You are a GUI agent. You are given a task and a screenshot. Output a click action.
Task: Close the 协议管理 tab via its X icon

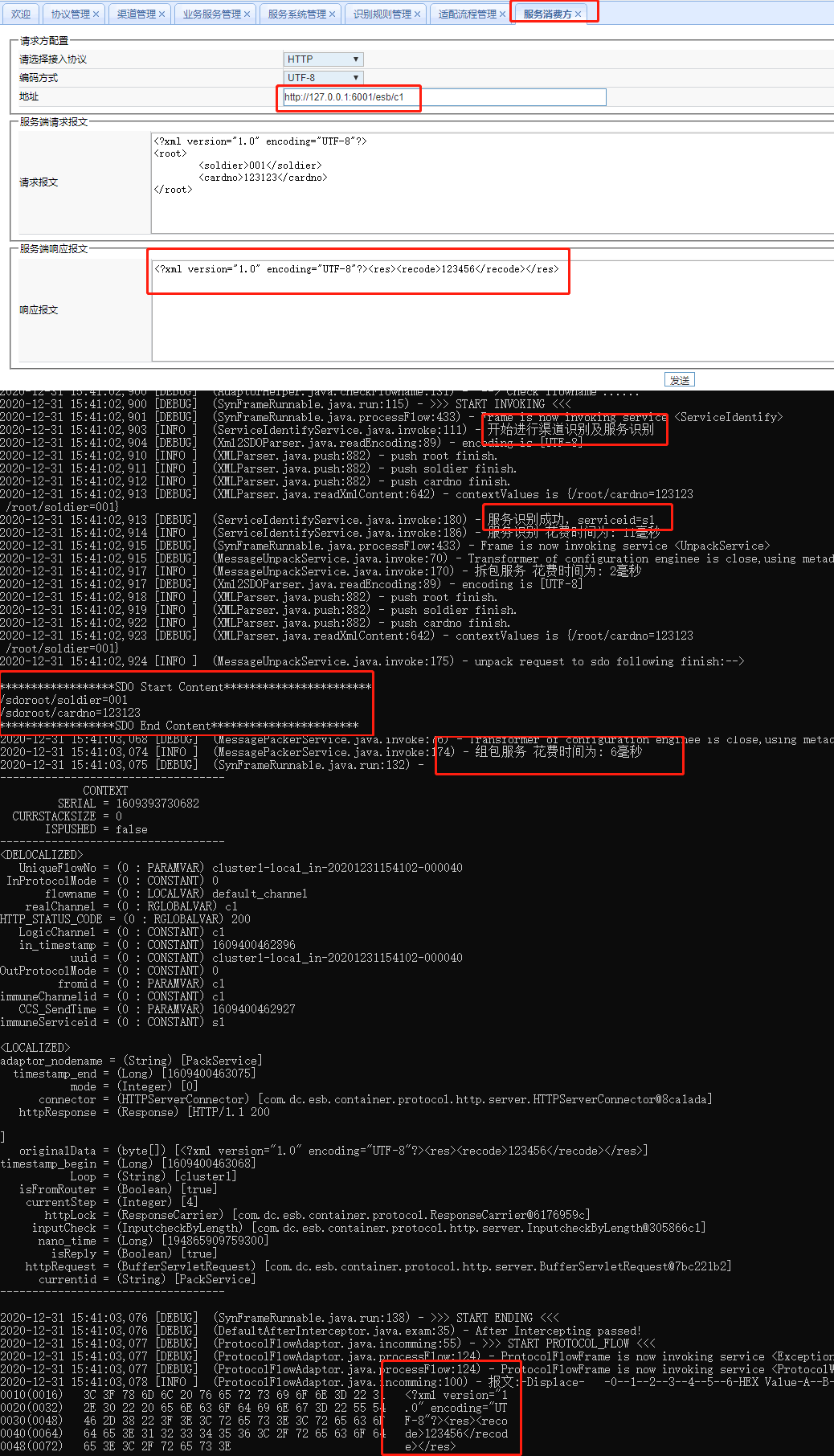click(x=96, y=14)
